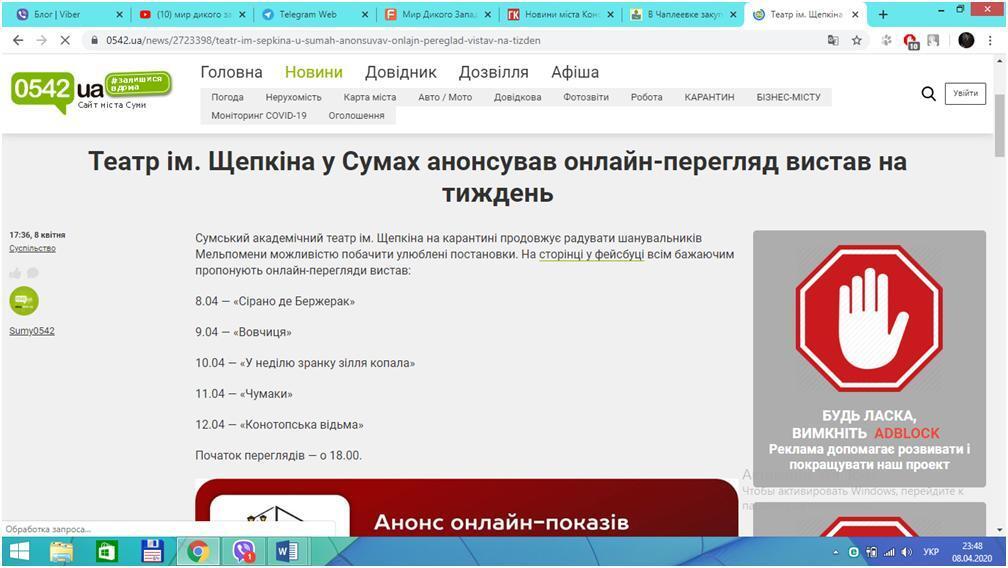
Task: Switch to the YouTube мир дикого tab
Action: [192, 14]
